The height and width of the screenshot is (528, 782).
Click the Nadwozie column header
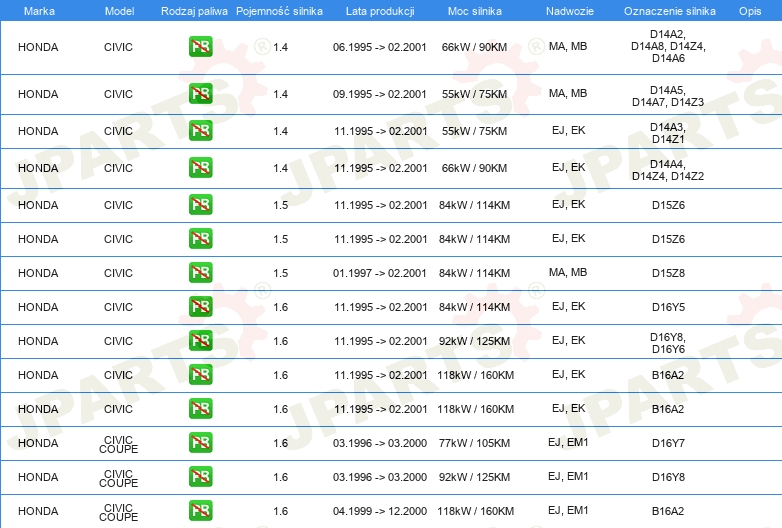[x=569, y=10]
